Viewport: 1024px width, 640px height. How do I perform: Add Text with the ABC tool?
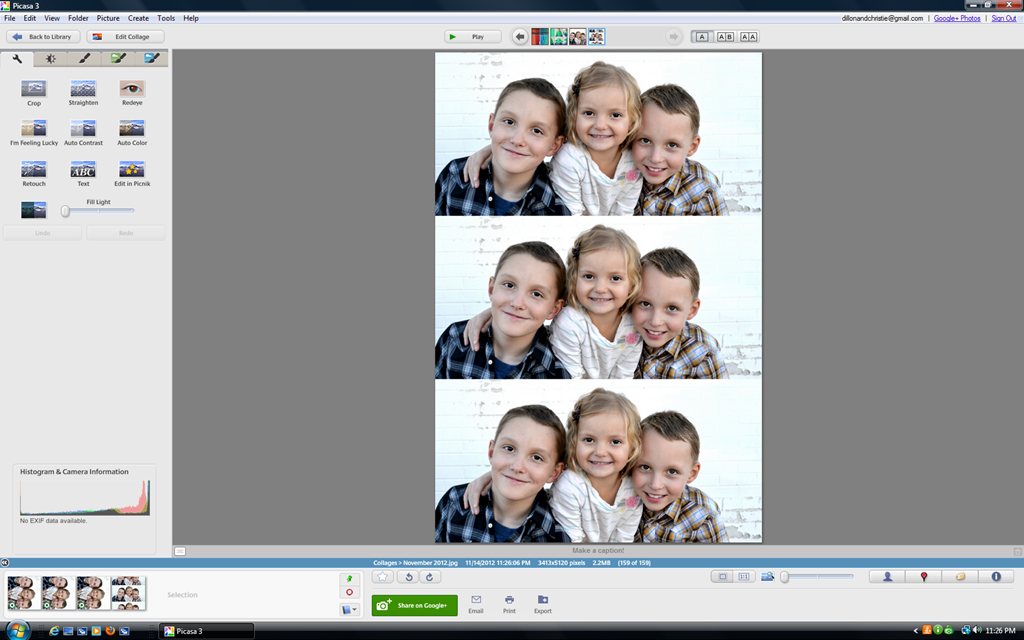click(83, 174)
